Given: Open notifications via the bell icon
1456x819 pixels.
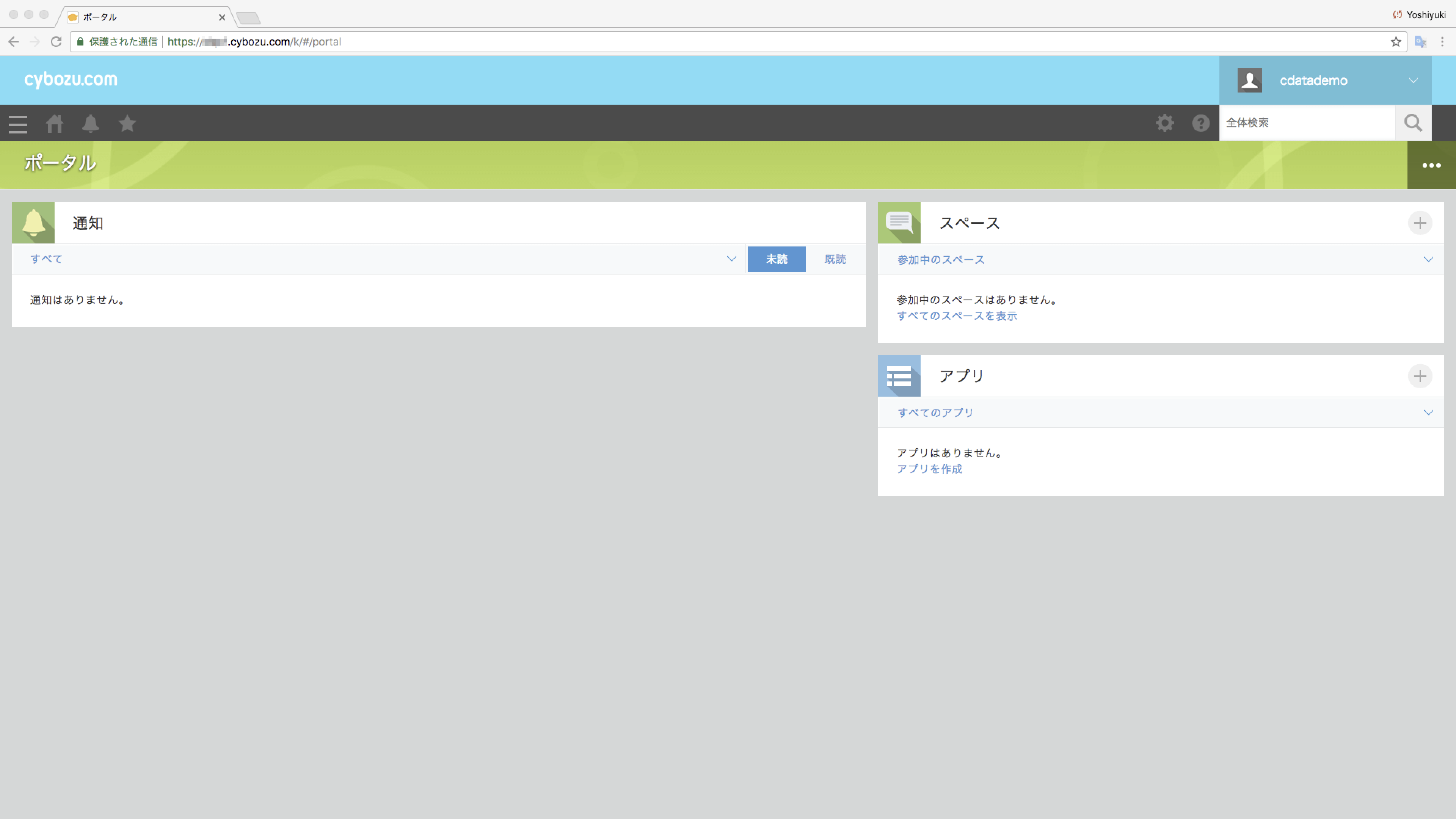Looking at the screenshot, I should coord(91,123).
